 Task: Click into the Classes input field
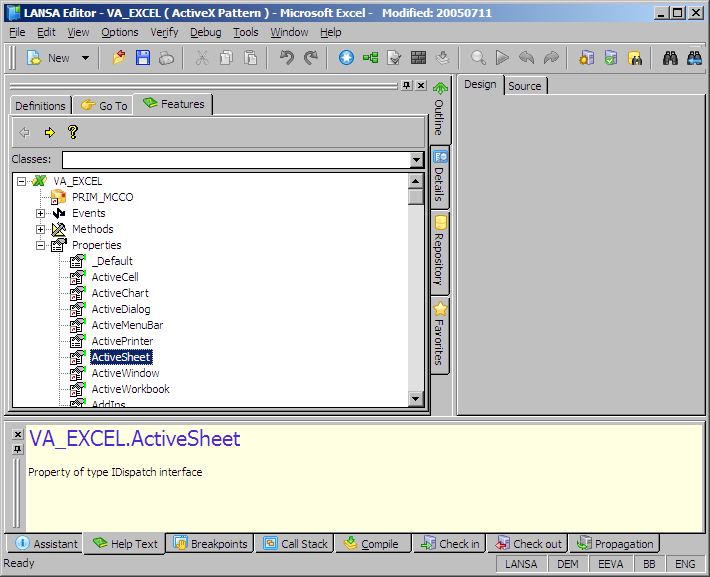[236, 159]
